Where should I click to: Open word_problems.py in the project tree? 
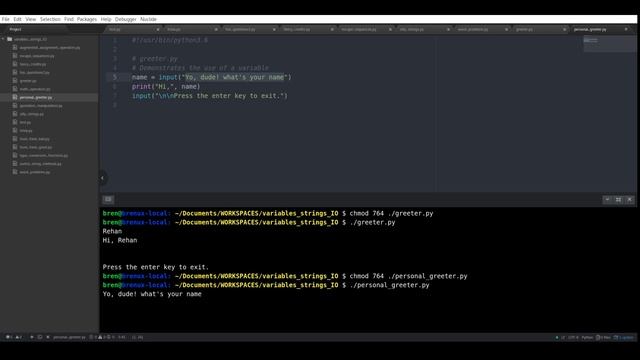35,172
